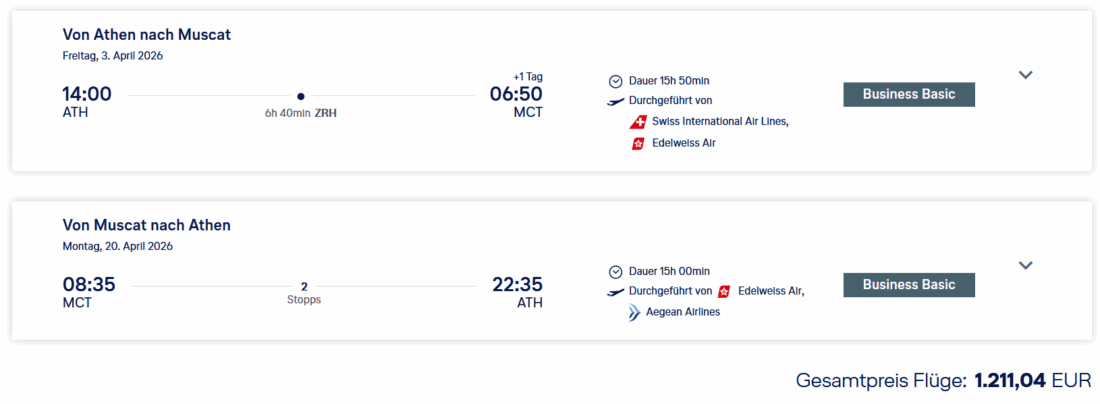Screen dimensions: 1100x404
Task: Click the Edelweiss Air logo in the return flight
Action: 724,291
